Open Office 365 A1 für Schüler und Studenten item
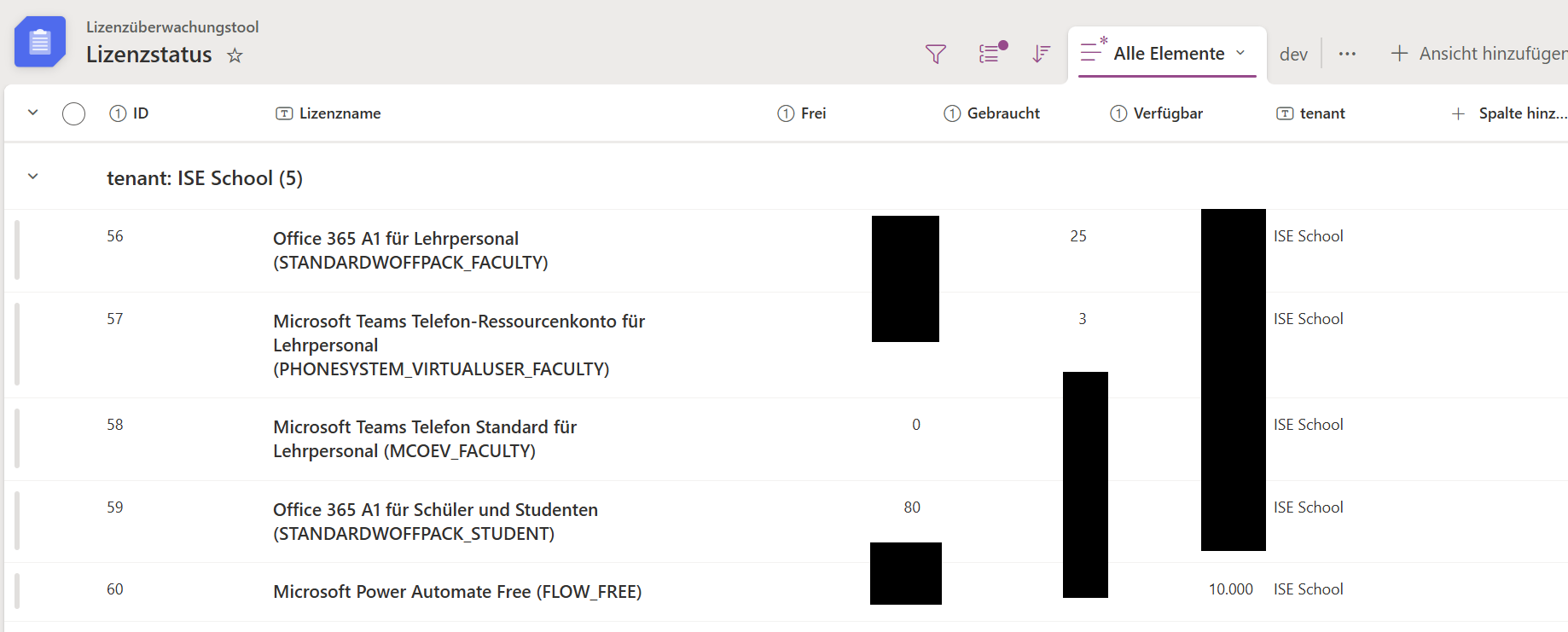This screenshot has height=632, width=1568. click(435, 522)
